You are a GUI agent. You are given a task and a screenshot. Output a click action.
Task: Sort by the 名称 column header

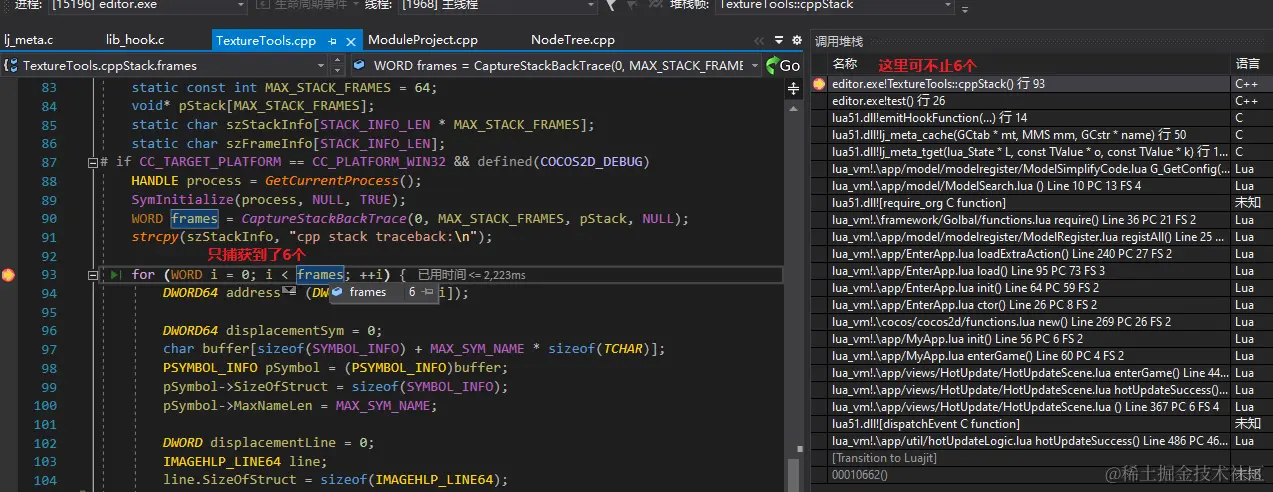tap(845, 63)
